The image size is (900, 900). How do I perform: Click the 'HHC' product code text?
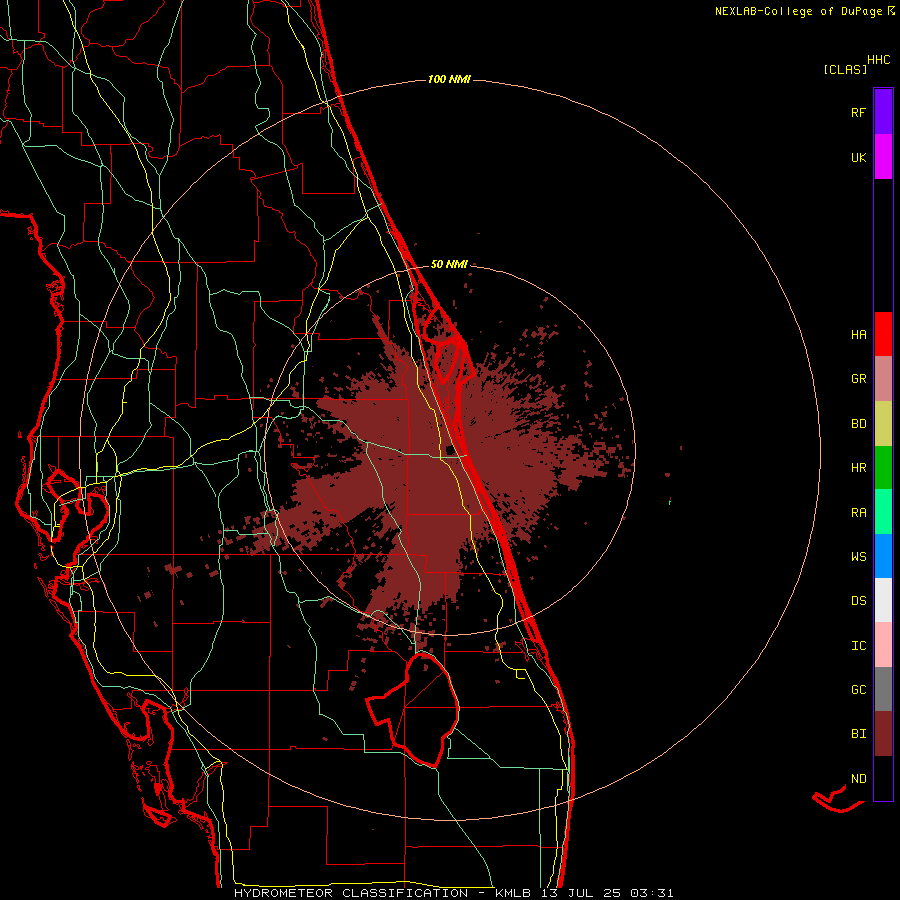pyautogui.click(x=879, y=60)
